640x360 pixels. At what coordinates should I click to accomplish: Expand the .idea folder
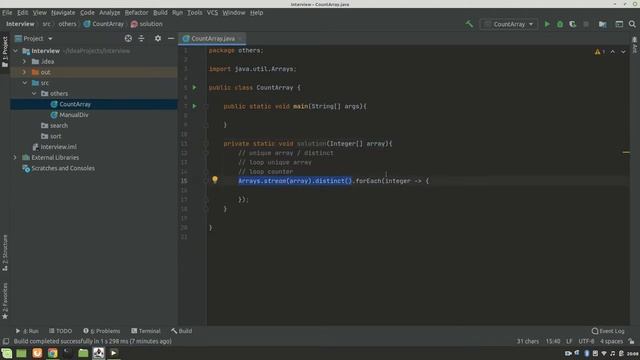point(24,62)
